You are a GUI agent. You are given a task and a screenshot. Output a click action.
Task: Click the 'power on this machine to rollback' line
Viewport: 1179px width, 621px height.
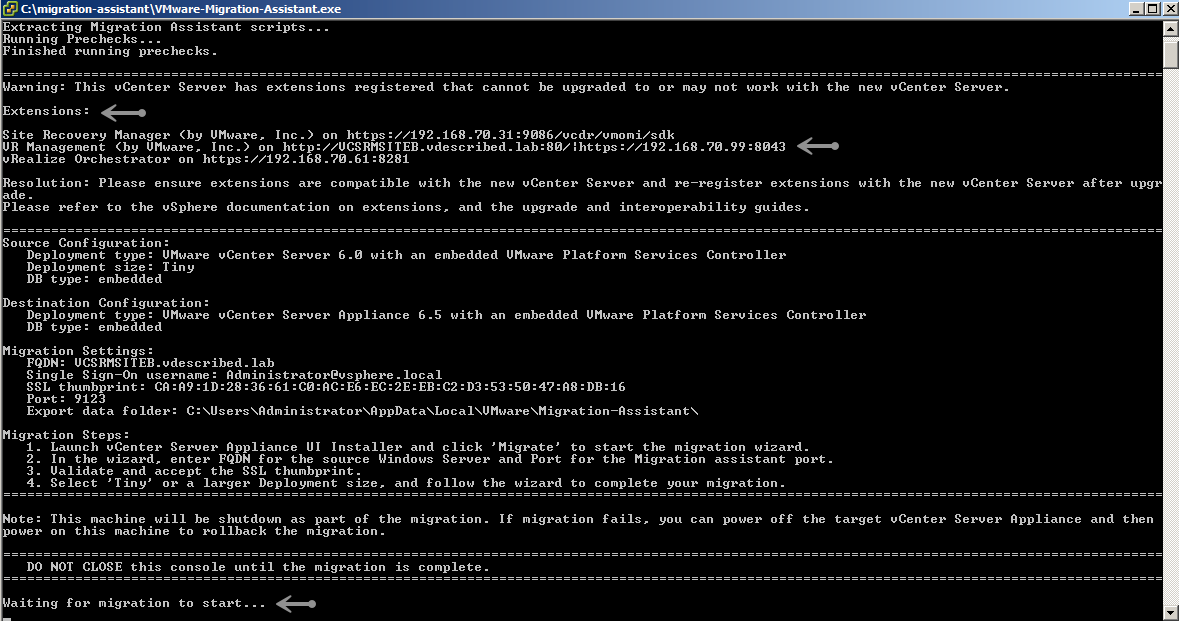coord(194,532)
